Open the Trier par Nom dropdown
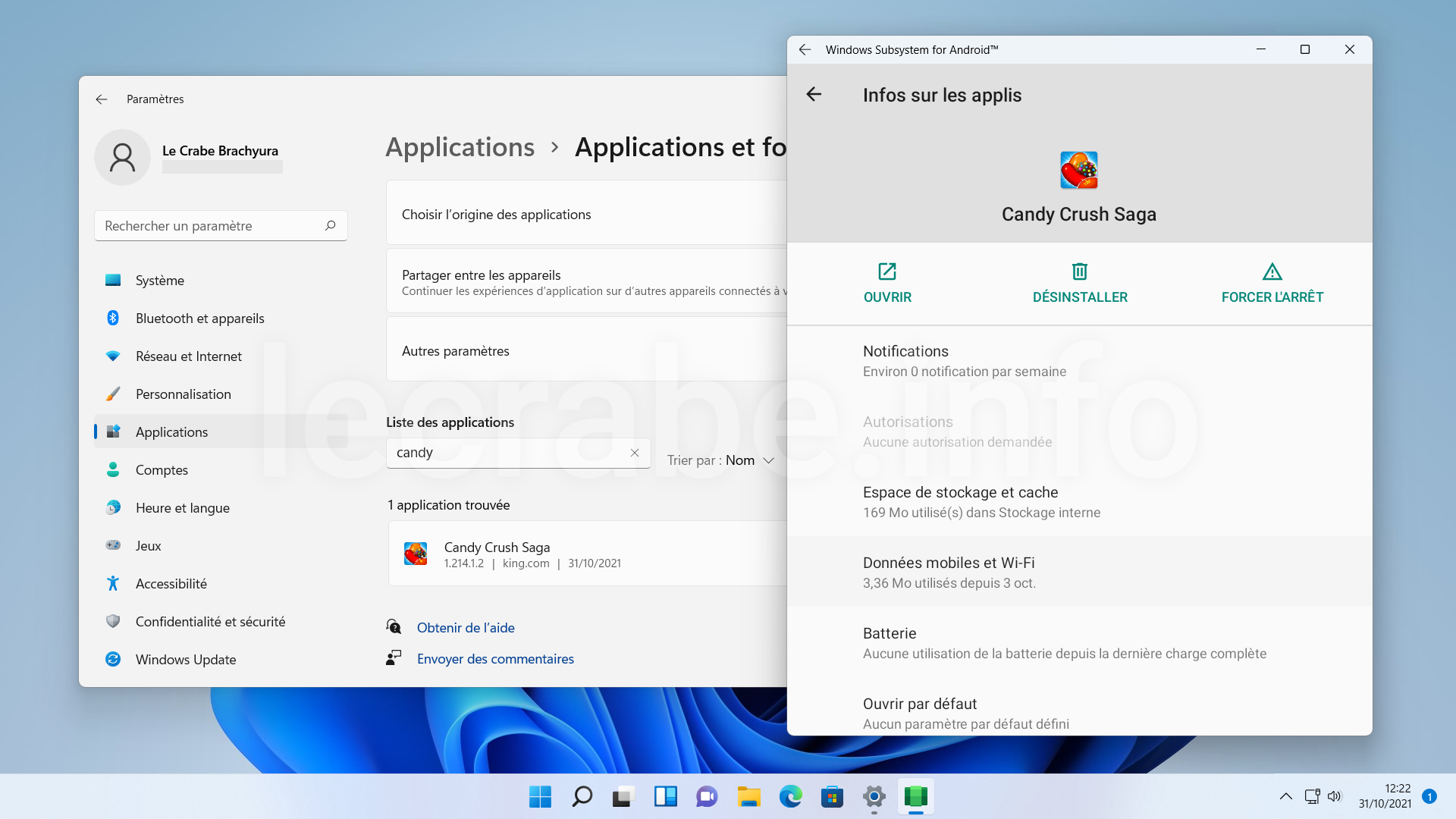This screenshot has height=819, width=1456. 721,460
